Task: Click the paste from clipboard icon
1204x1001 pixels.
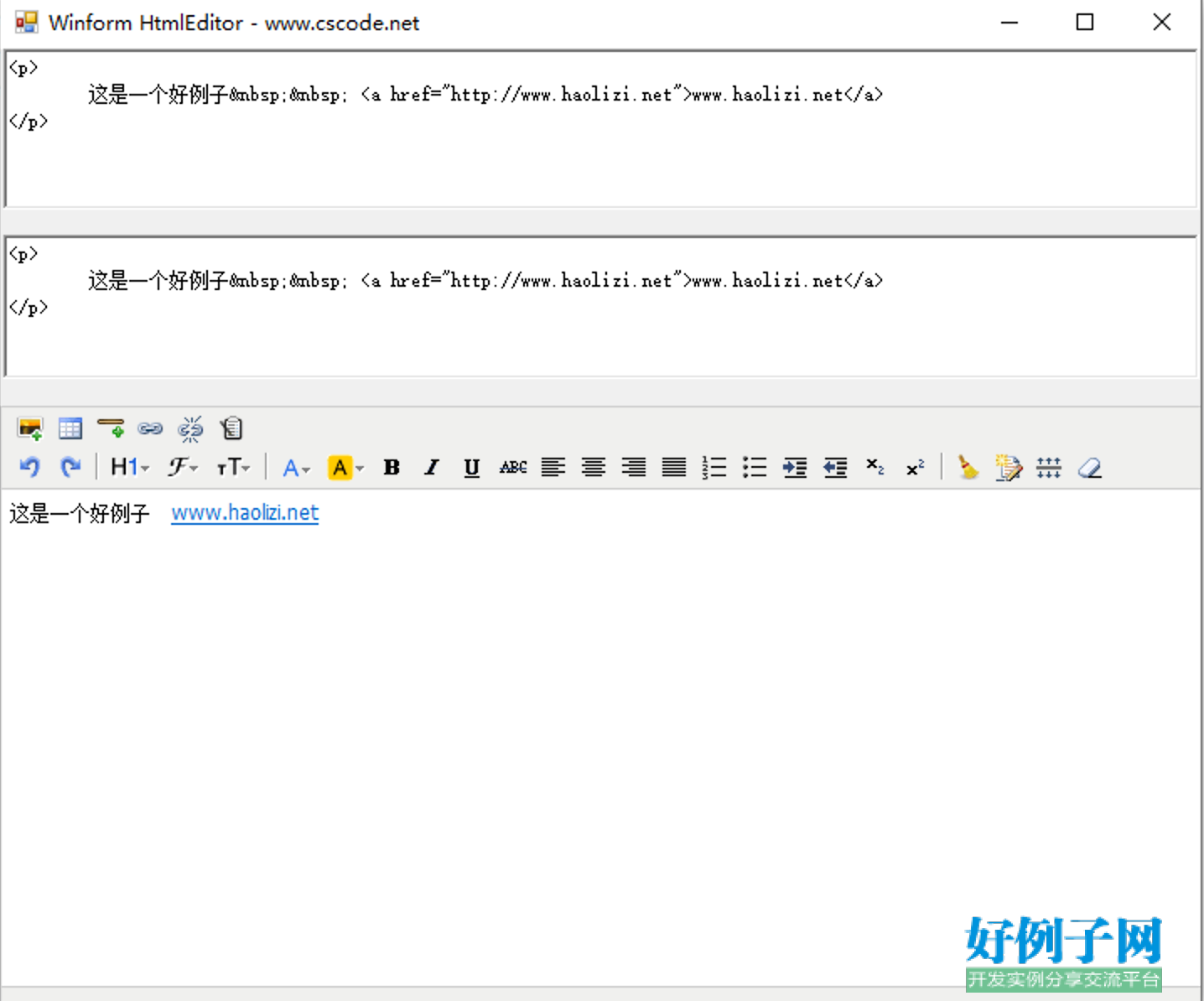Action: point(231,428)
